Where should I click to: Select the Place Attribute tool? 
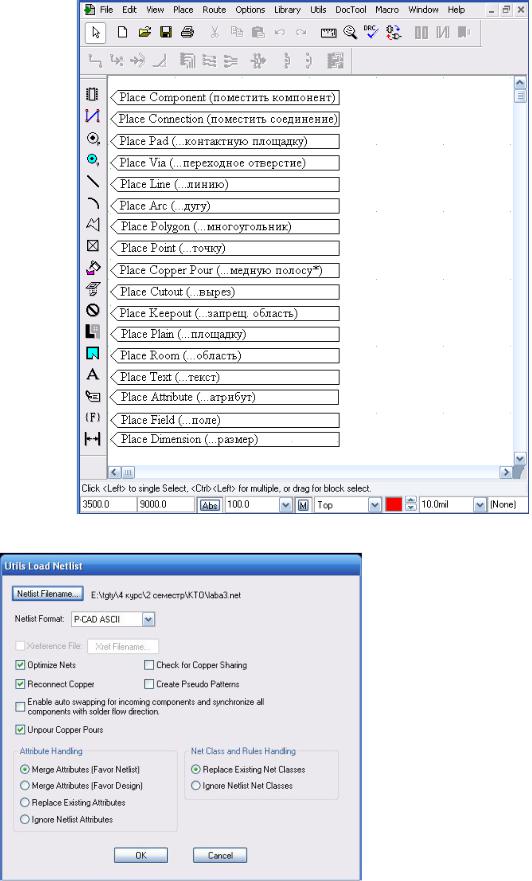[93, 396]
